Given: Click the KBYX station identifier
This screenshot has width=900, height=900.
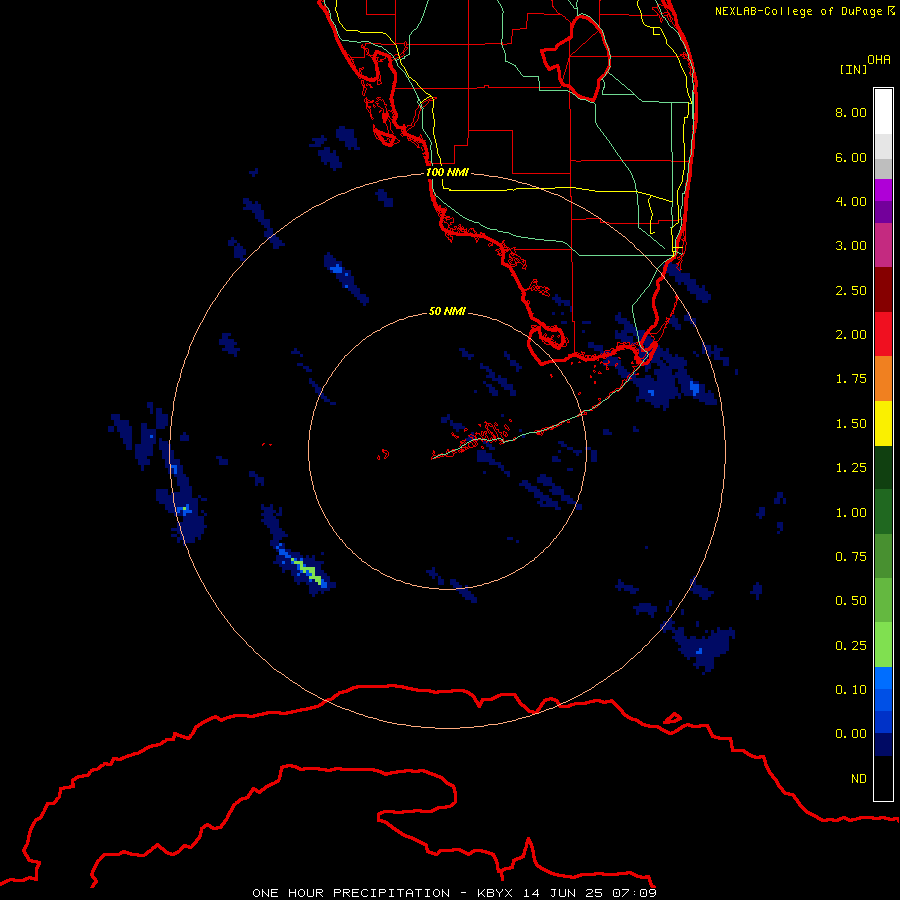Looking at the screenshot, I should [494, 893].
